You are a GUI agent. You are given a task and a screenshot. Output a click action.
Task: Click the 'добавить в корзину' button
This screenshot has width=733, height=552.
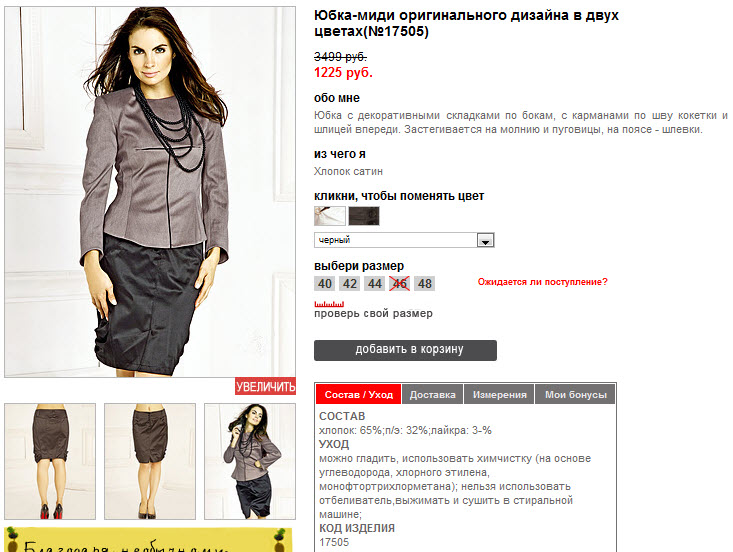tap(405, 350)
